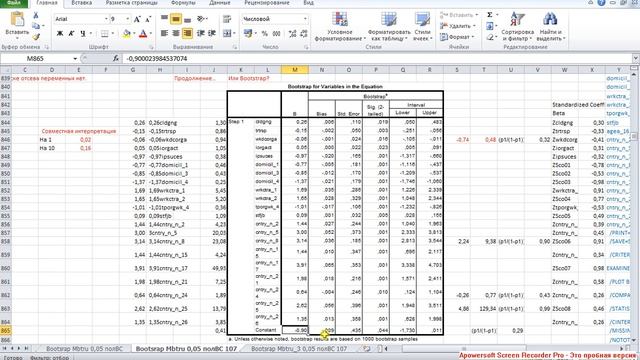Click the Copy icon

point(36,26)
